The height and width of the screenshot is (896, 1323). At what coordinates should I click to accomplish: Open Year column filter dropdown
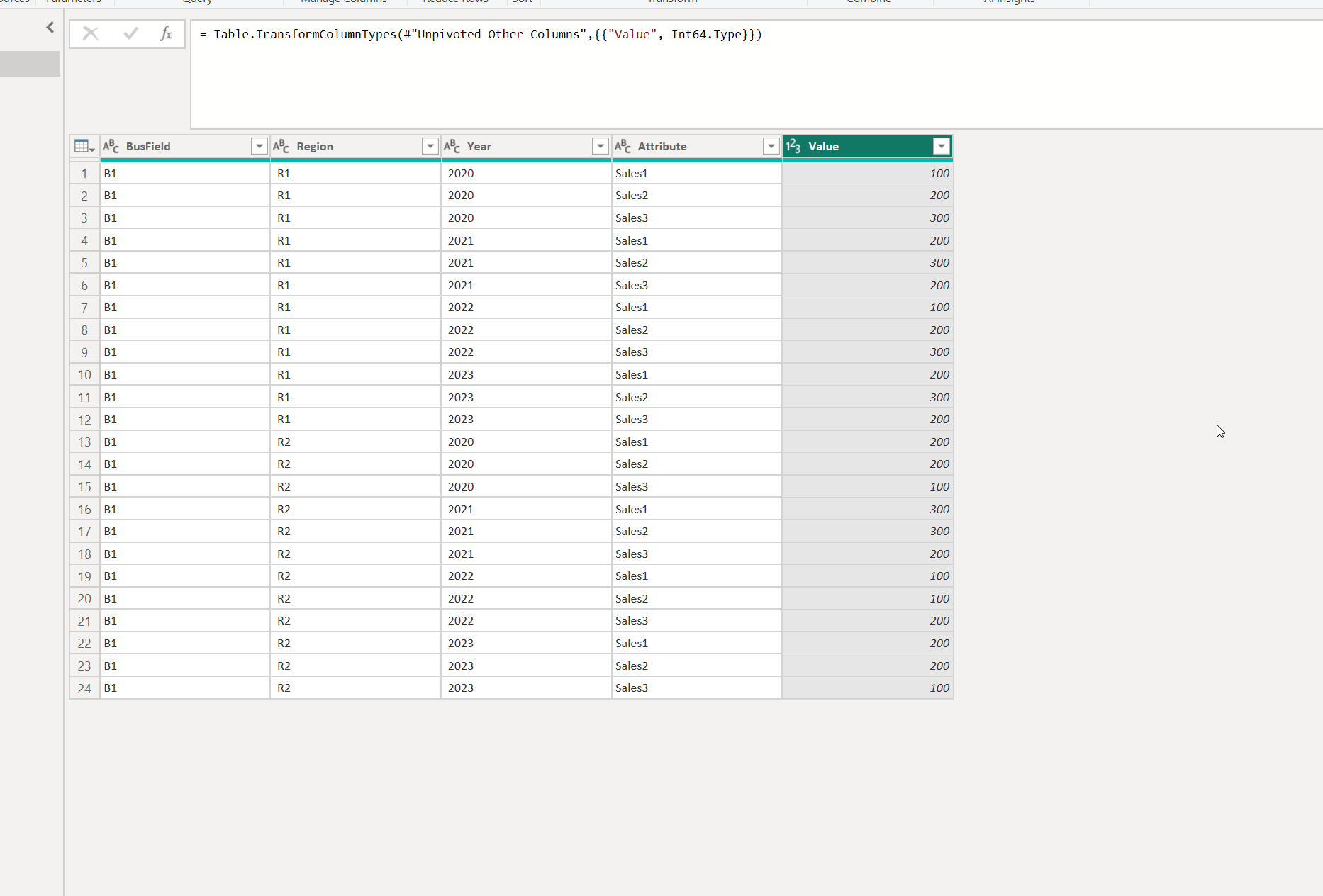[601, 146]
